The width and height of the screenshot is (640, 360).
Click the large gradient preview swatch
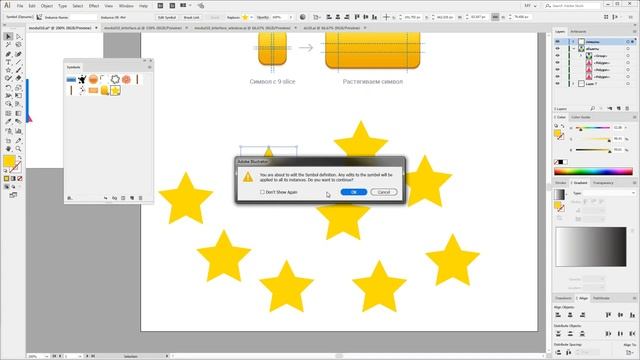click(x=591, y=247)
